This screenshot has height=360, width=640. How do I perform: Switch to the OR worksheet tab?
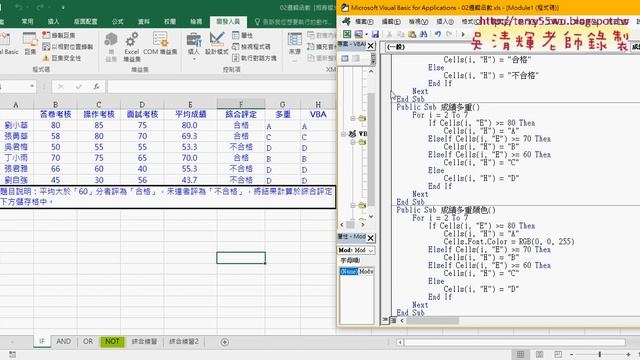point(88,341)
